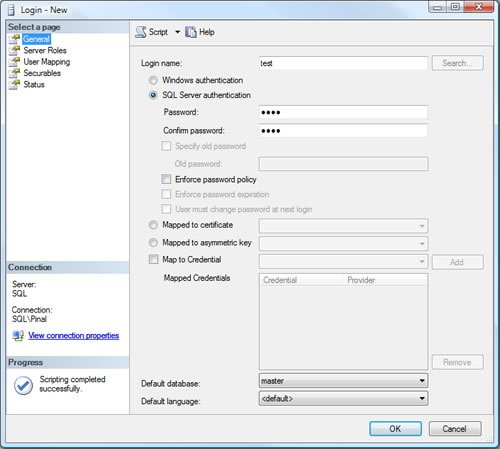
Task: Minimize the Login - New window
Action: click(438, 7)
